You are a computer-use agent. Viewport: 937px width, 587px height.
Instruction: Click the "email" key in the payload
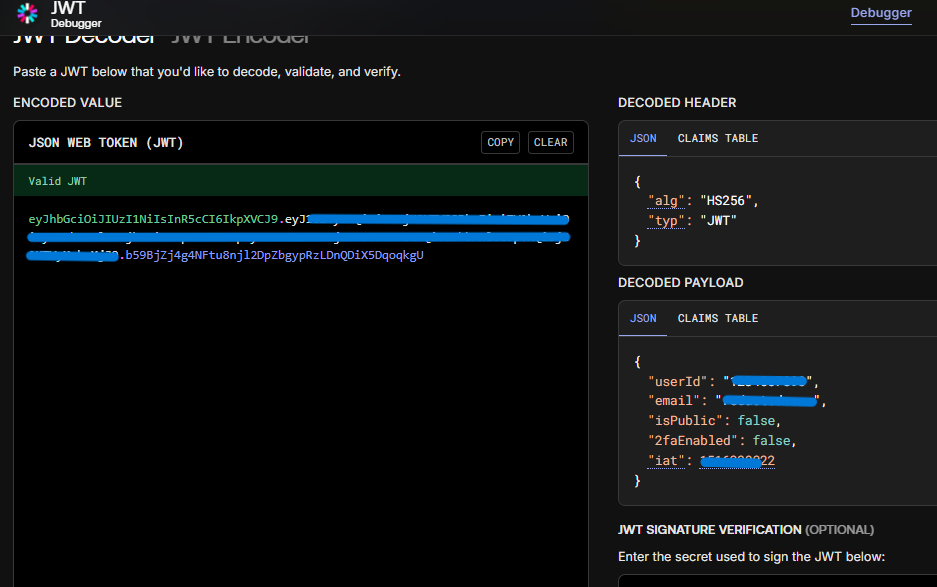tap(674, 400)
